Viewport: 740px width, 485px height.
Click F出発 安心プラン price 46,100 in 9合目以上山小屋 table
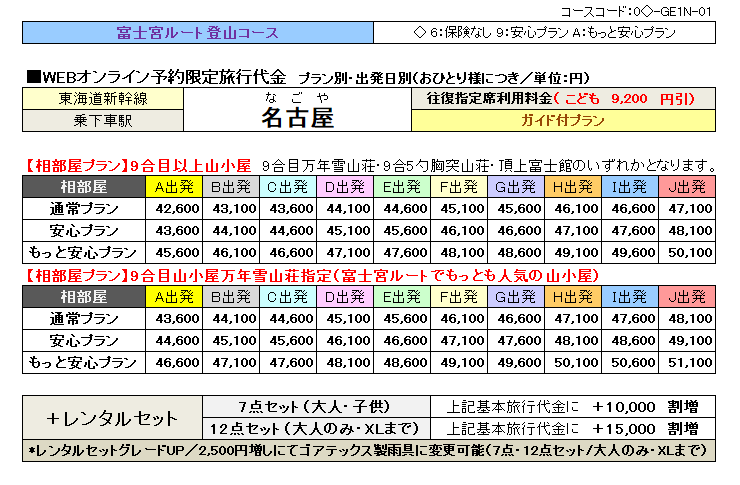pos(462,231)
